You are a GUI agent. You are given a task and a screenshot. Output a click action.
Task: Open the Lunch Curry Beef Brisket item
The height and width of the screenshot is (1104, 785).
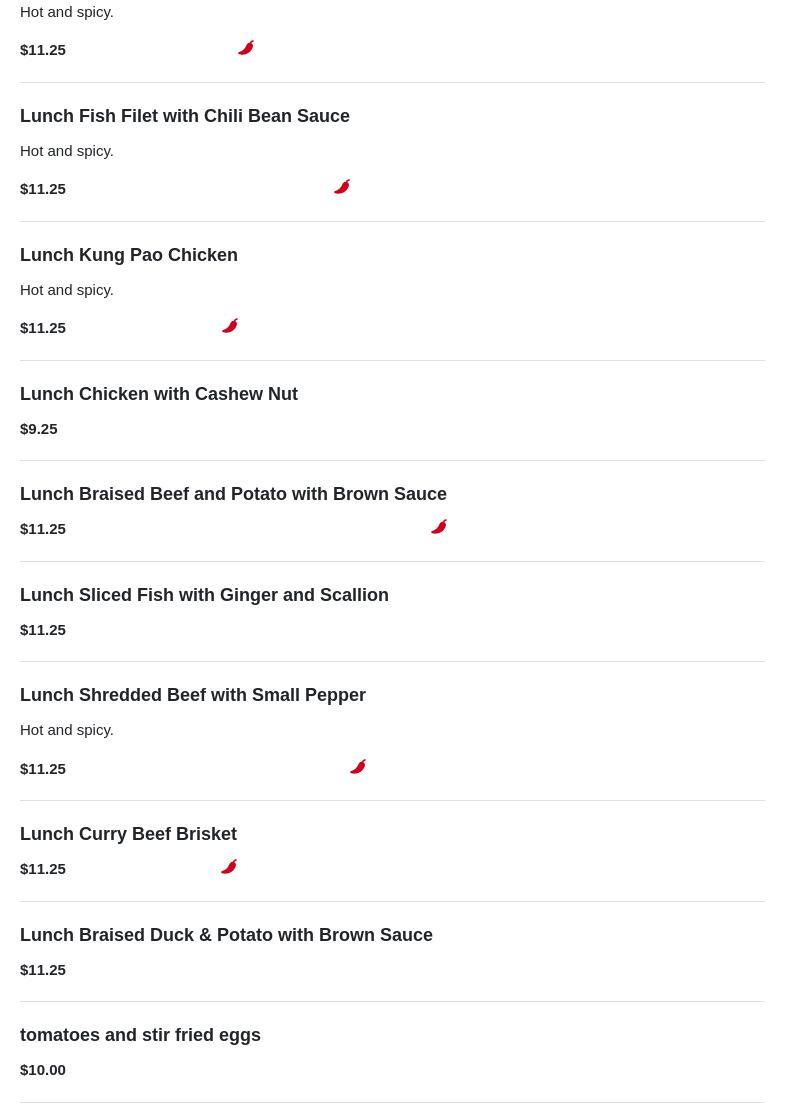(x=128, y=834)
